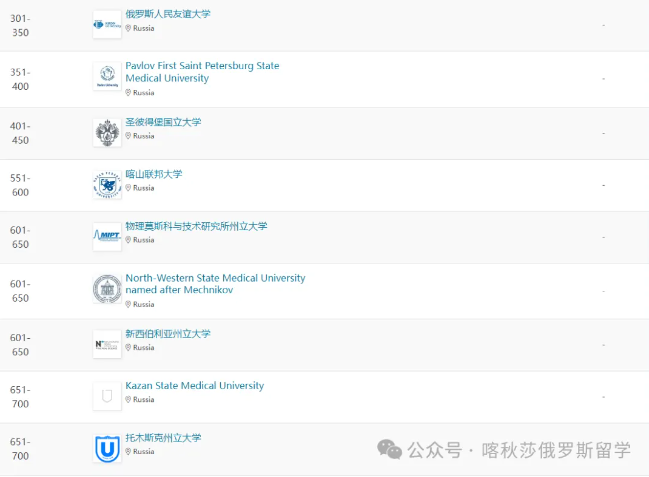Click the location pin under 物理莫斯科与技术研究所州立大学
Viewport: 649px width, 477px height.
[128, 240]
